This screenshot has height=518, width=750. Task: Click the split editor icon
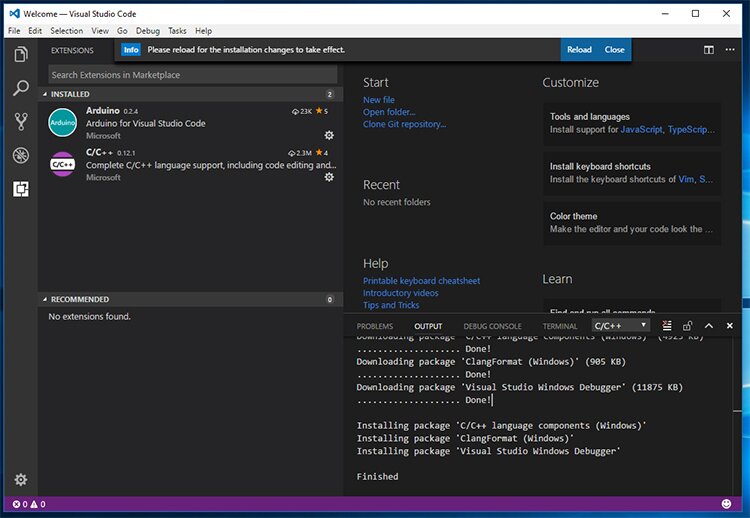pyautogui.click(x=709, y=50)
